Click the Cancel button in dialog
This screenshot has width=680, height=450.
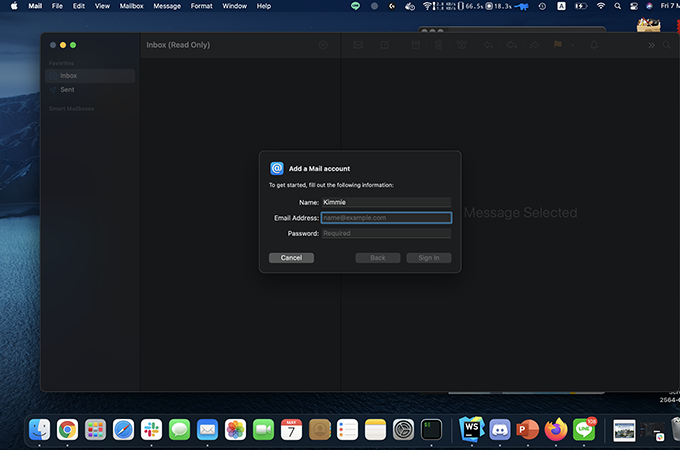pyautogui.click(x=291, y=258)
